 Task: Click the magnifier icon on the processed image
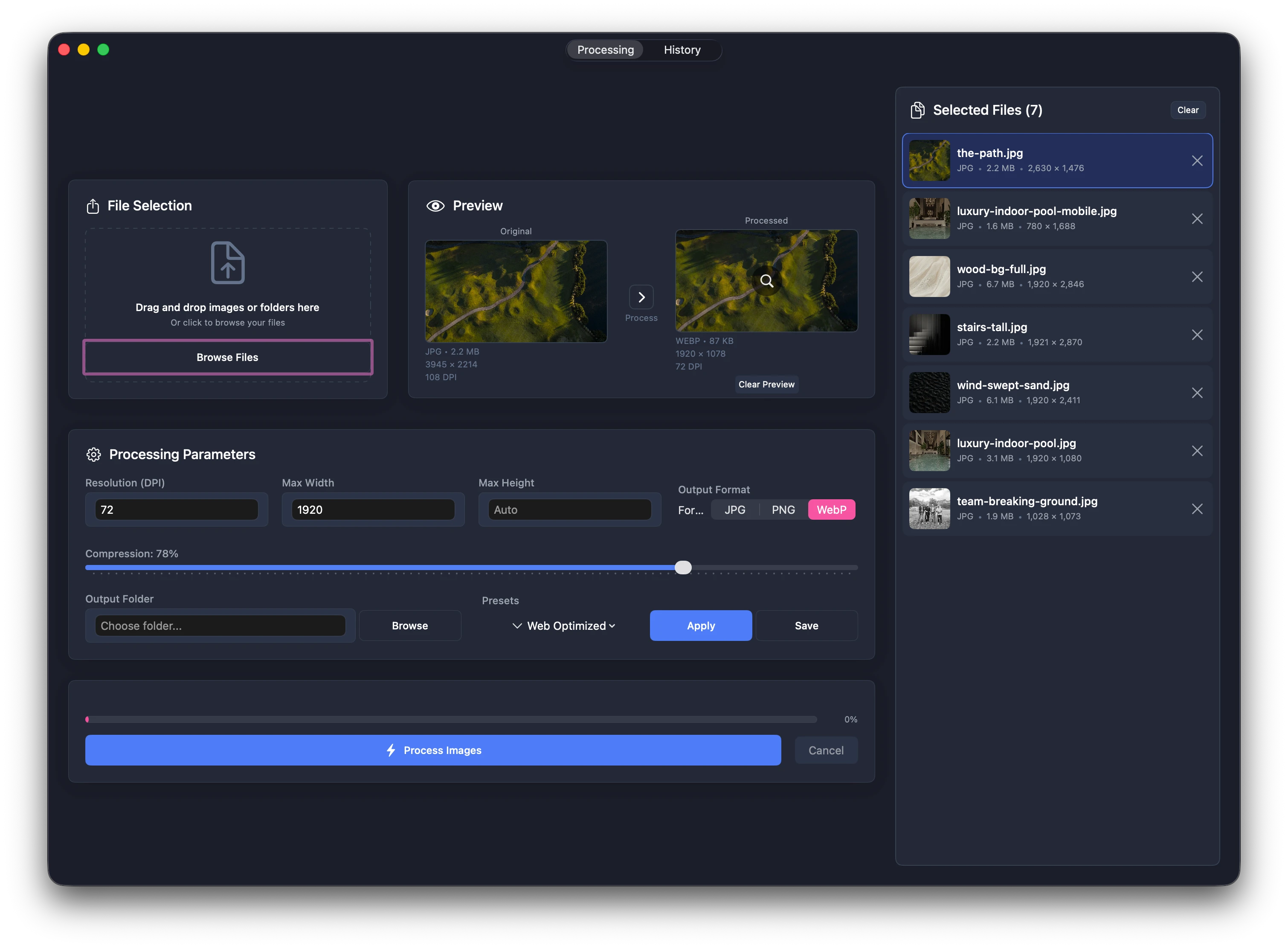766,281
